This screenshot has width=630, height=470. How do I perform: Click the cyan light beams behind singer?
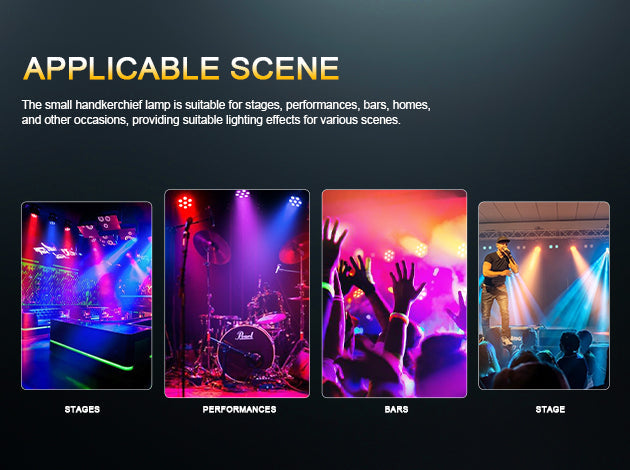(x=581, y=287)
